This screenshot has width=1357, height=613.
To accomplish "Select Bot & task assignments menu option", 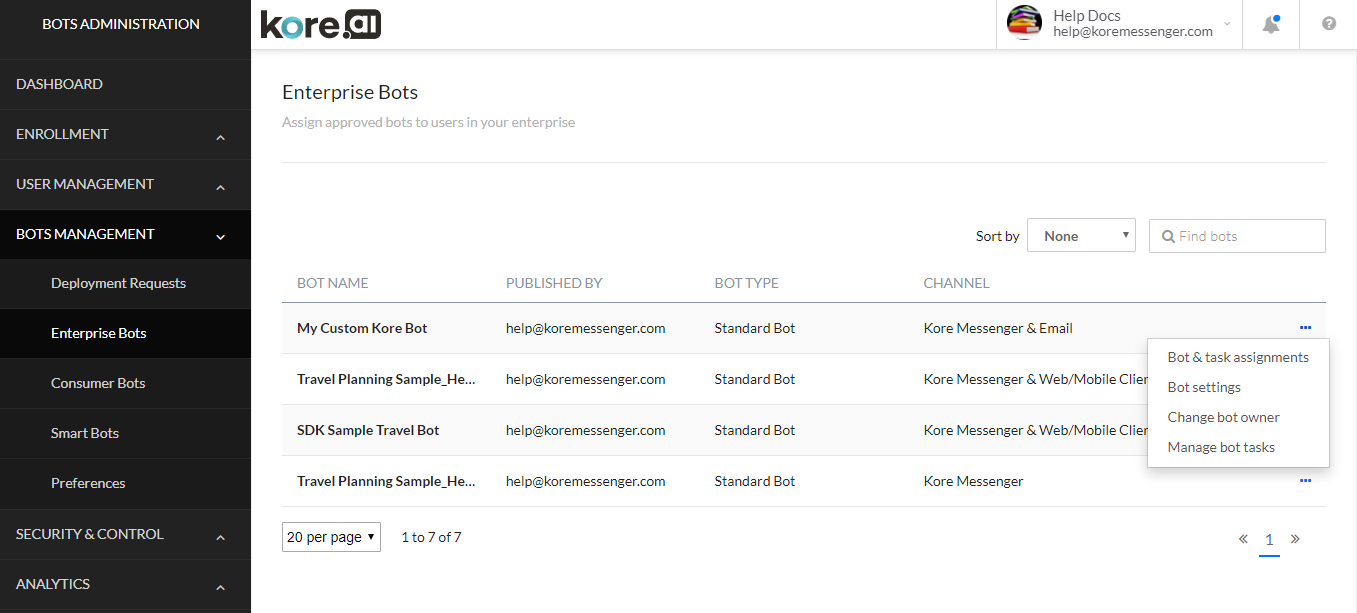I will point(1237,357).
